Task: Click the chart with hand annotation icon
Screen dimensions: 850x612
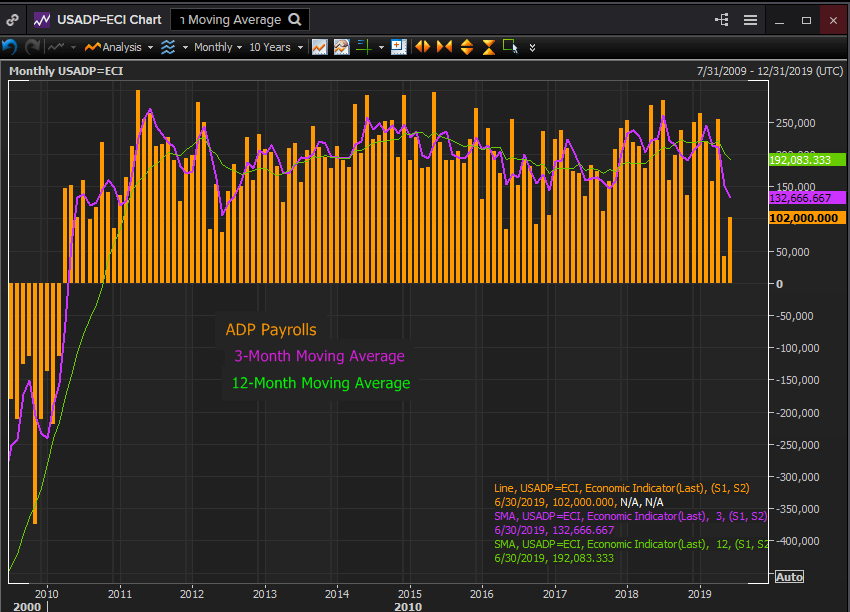Action: (342, 47)
